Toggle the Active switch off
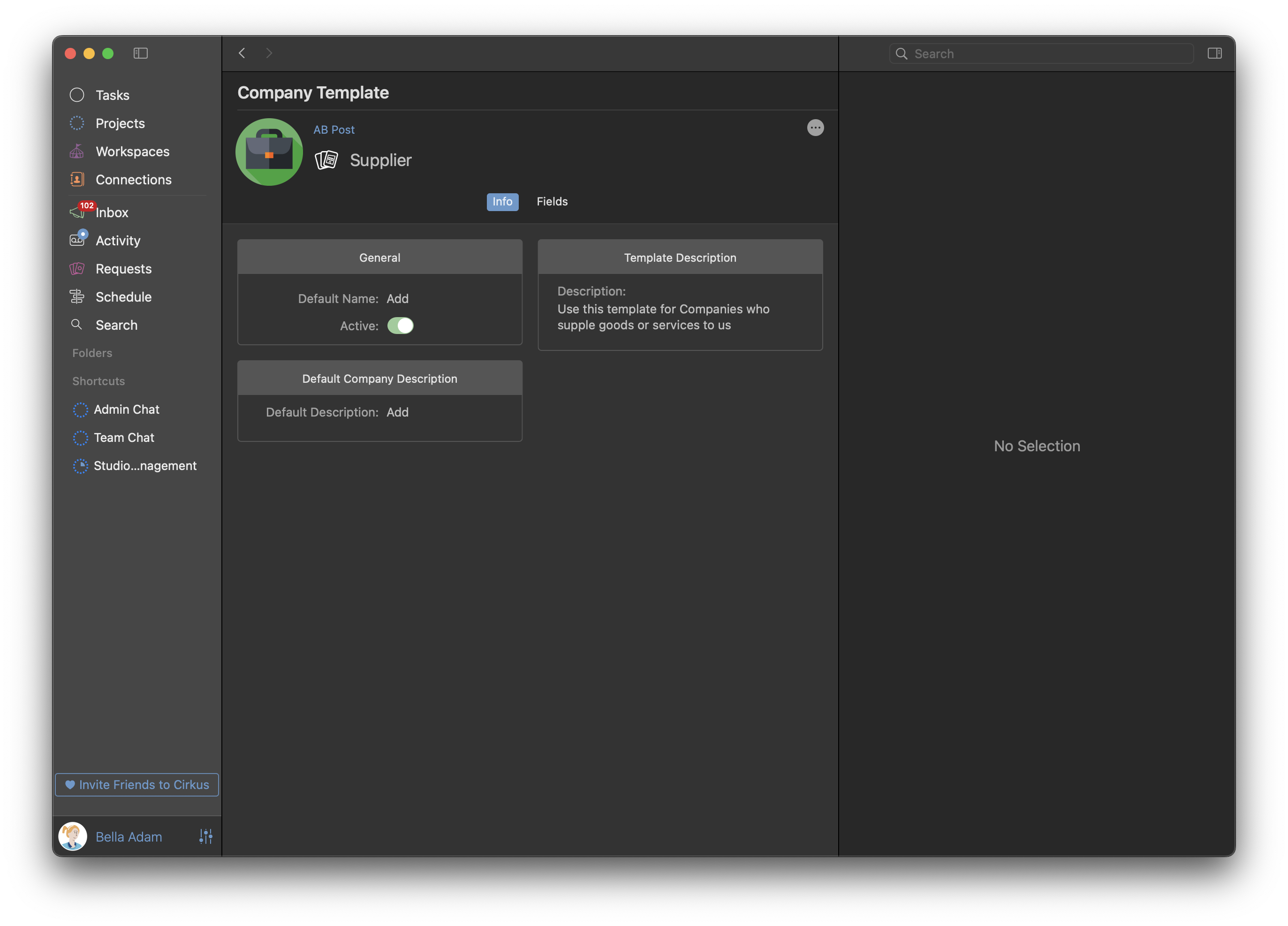 pos(401,326)
